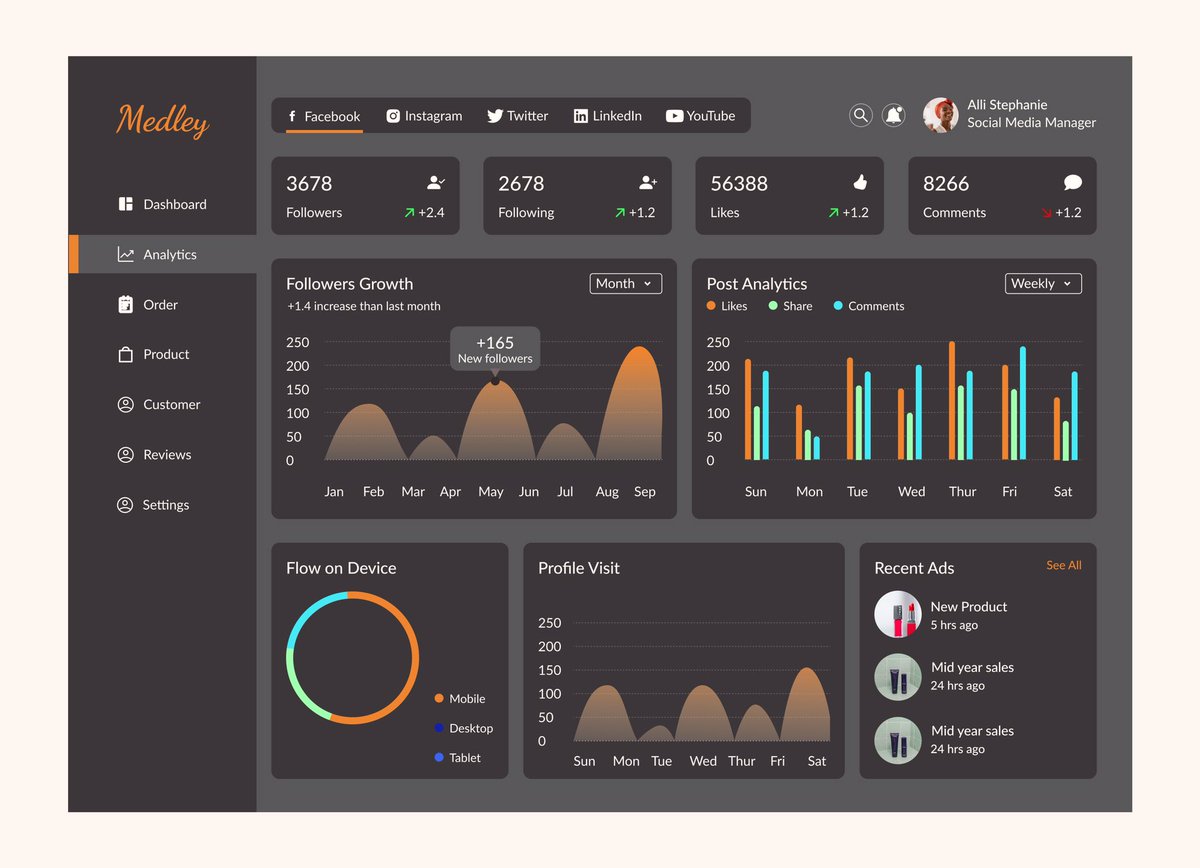Viewport: 1200px width, 868px height.
Task: Click green up arrow beside Followers +2.4
Action: 410,213
